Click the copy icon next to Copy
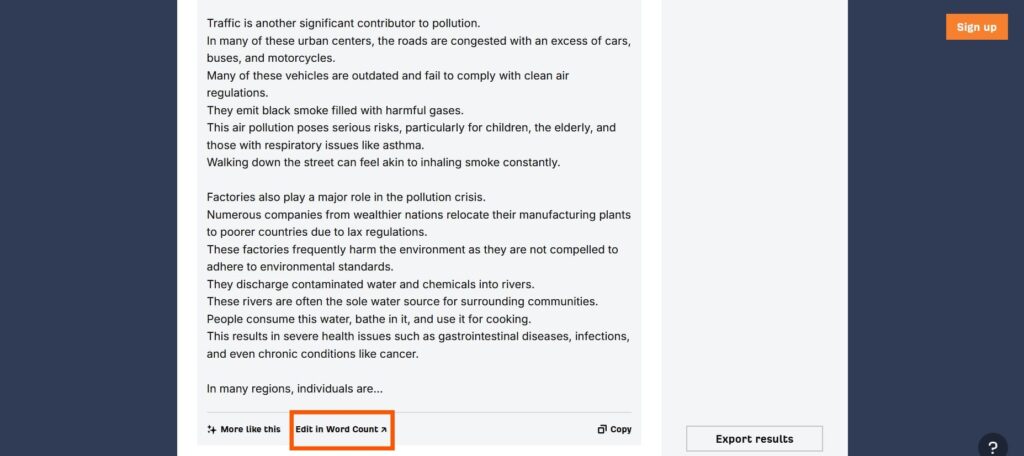Screen dimensions: 1024x456 click(x=602, y=429)
